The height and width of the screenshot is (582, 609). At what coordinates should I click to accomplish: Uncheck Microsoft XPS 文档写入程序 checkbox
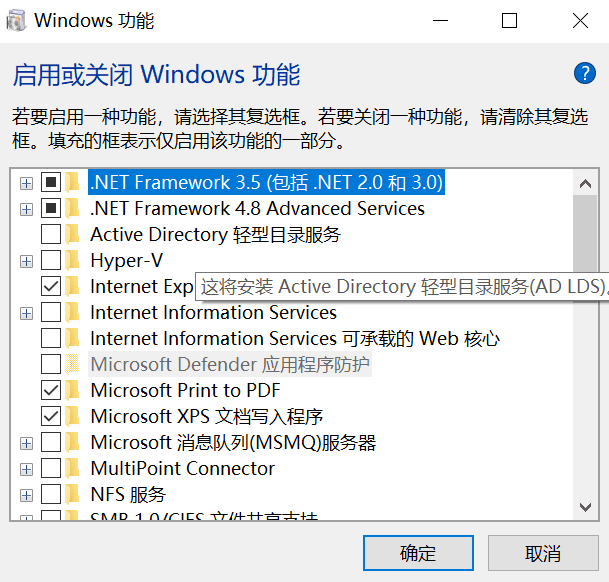50,416
